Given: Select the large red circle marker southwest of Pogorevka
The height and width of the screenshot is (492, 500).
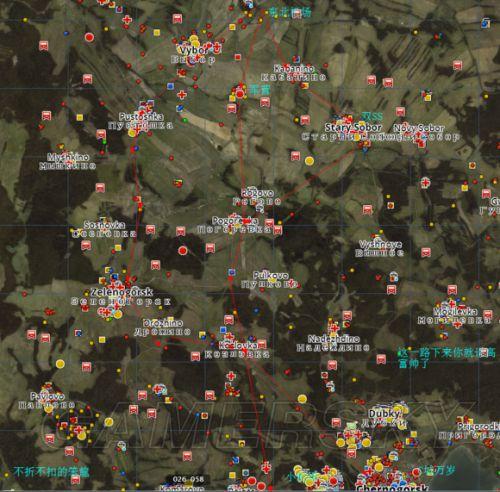Looking at the screenshot, I should [x=182, y=250].
